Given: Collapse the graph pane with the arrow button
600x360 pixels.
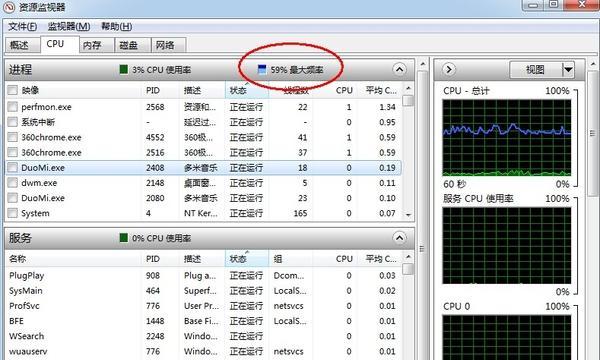Looking at the screenshot, I should tap(449, 69).
